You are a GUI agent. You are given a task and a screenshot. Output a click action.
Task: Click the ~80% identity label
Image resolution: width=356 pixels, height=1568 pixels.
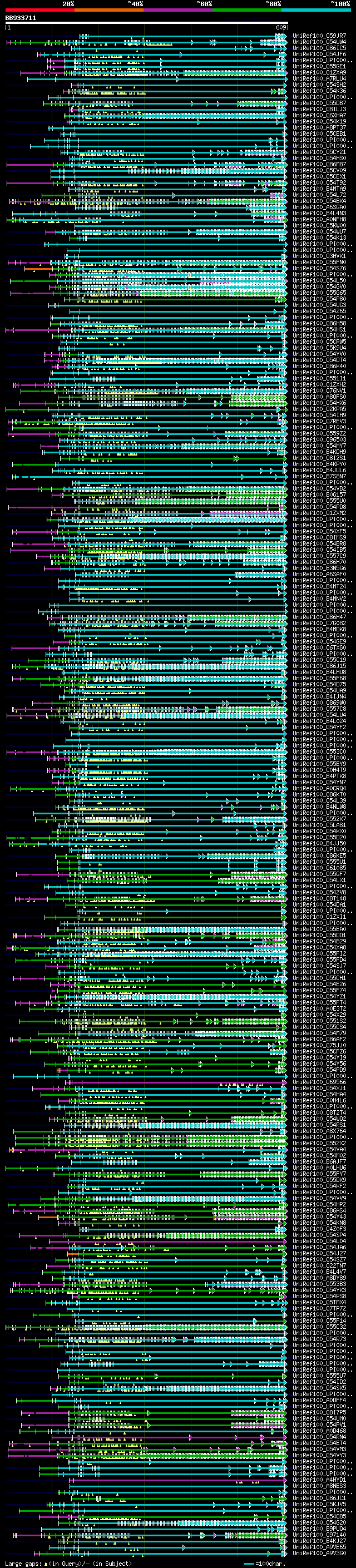point(273,4)
